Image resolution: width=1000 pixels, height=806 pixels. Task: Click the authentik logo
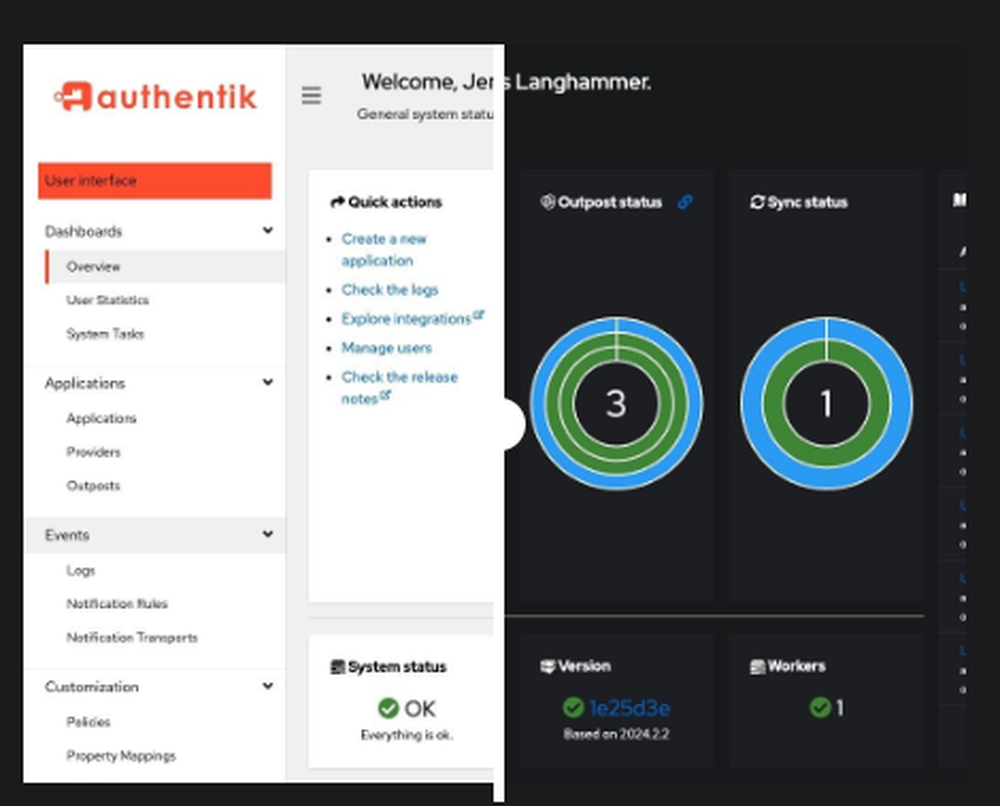coord(156,97)
